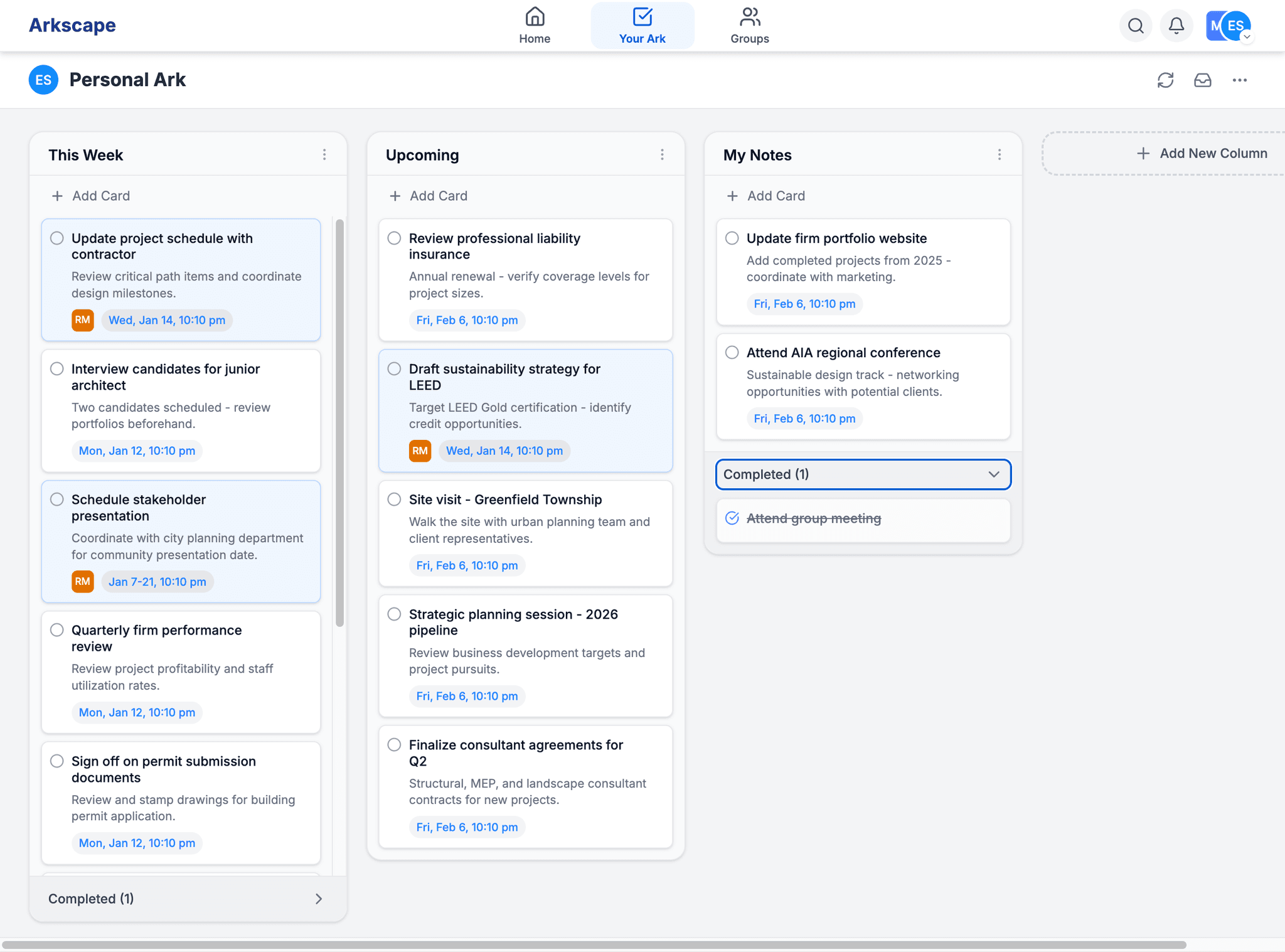Switch to the Home tab
The image size is (1285, 952).
(x=534, y=25)
